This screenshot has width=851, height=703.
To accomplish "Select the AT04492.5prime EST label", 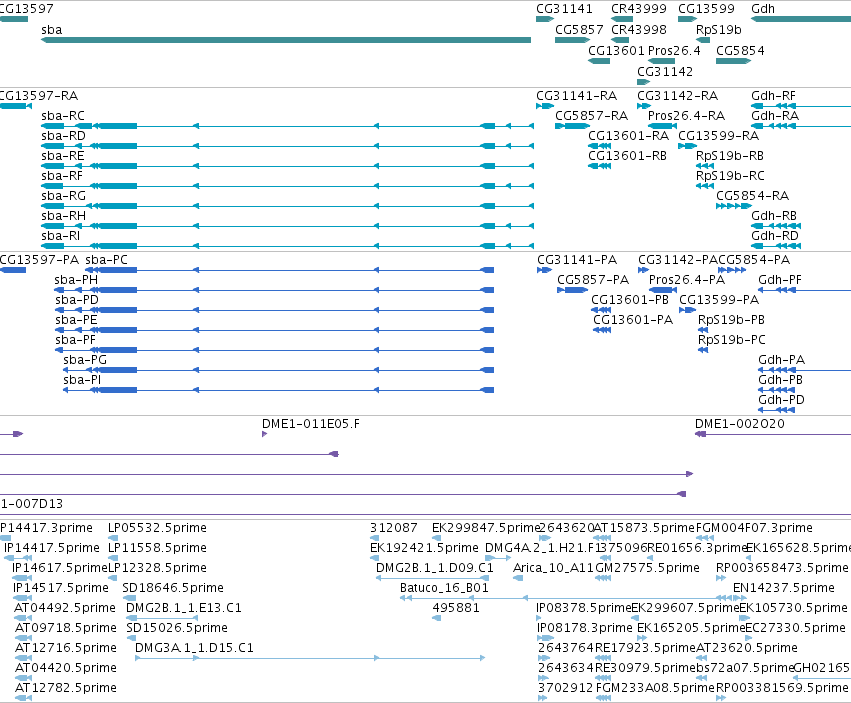I will click(x=65, y=607).
